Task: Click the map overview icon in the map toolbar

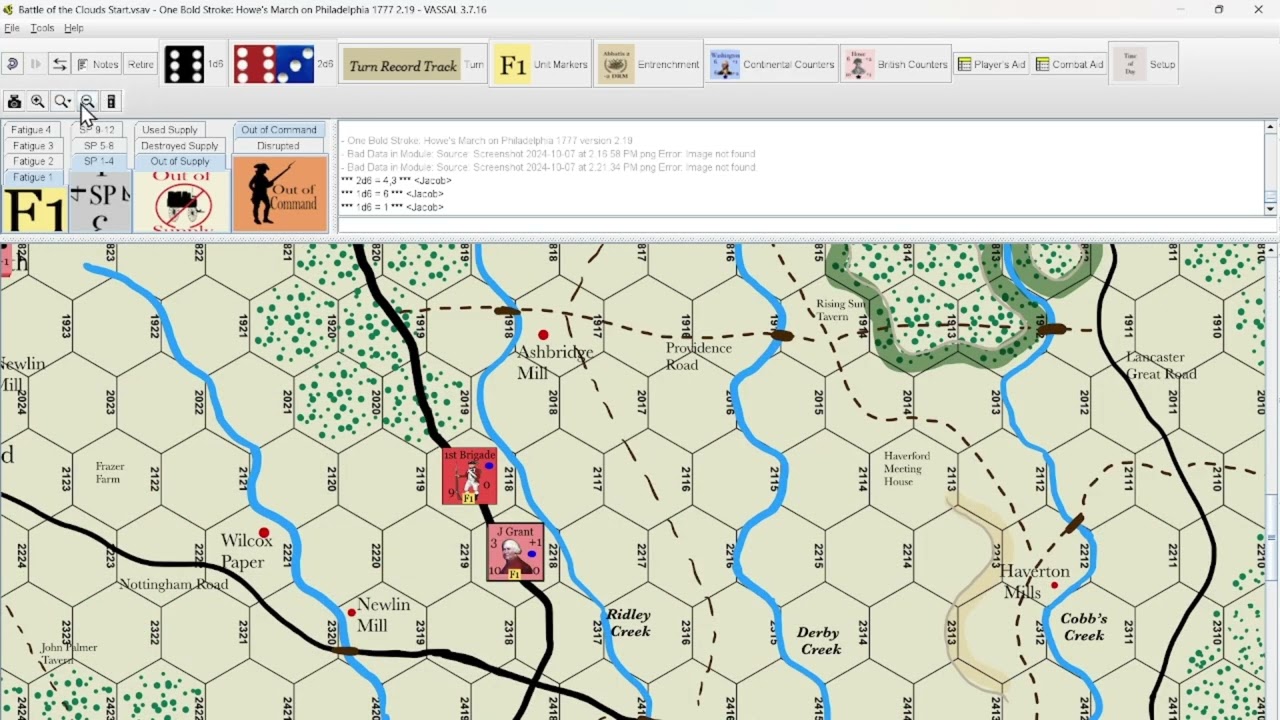Action: pyautogui.click(x=111, y=101)
